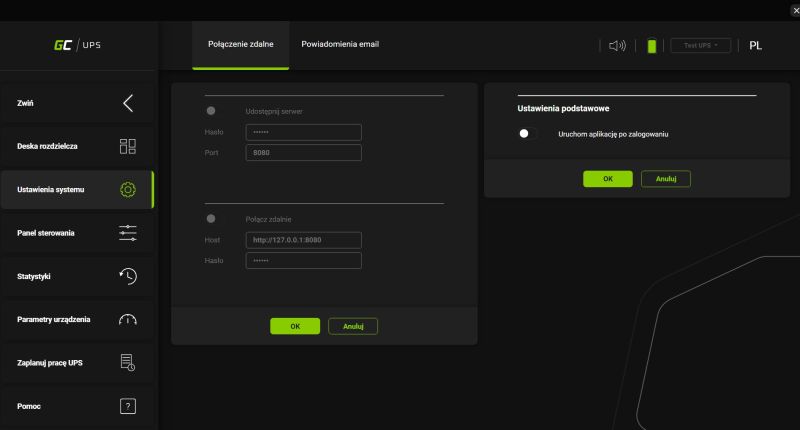800x430 pixels.
Task: Click the server Hasło password field
Action: (x=304, y=132)
